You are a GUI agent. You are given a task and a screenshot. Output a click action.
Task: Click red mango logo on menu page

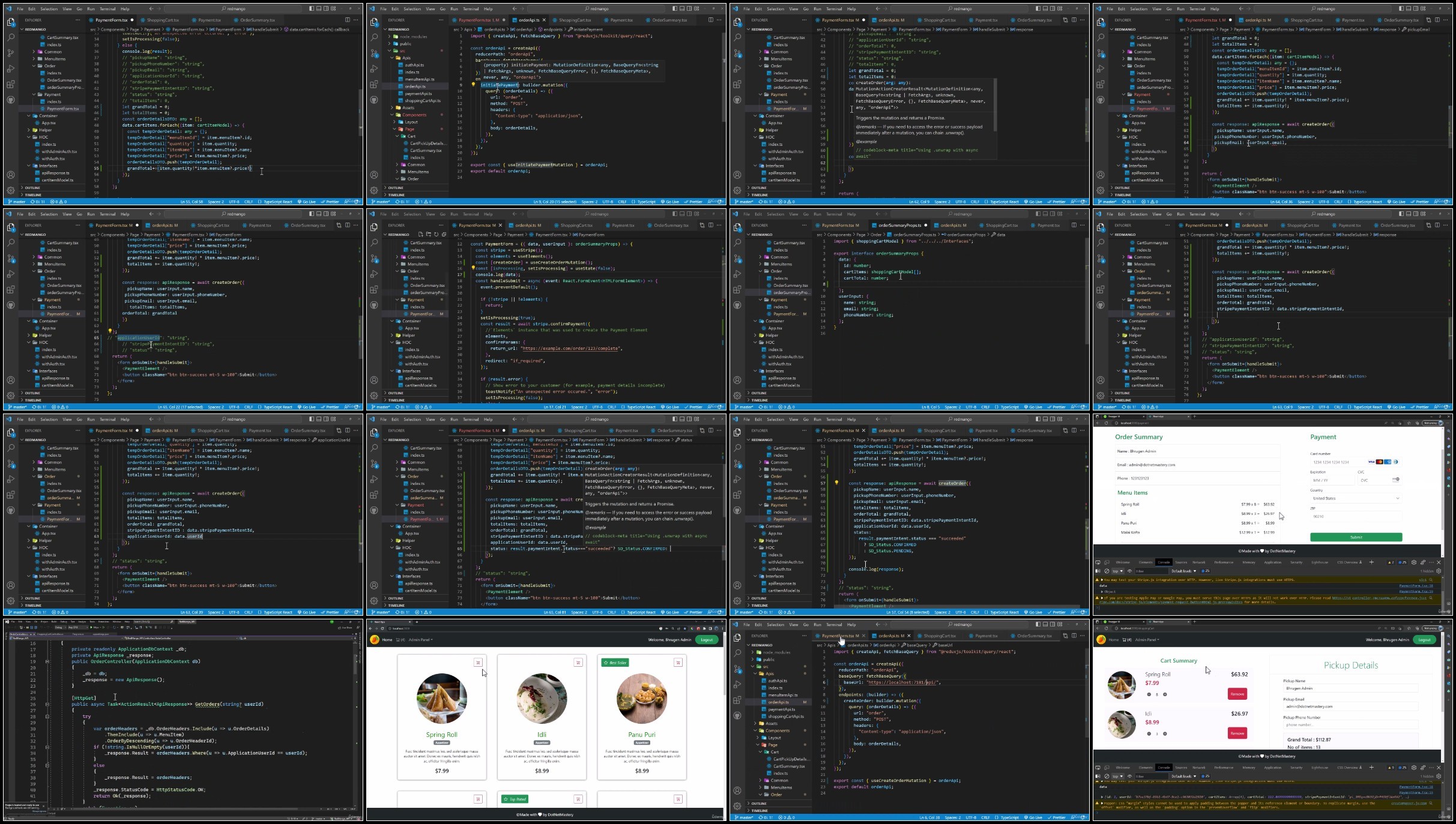[375, 640]
